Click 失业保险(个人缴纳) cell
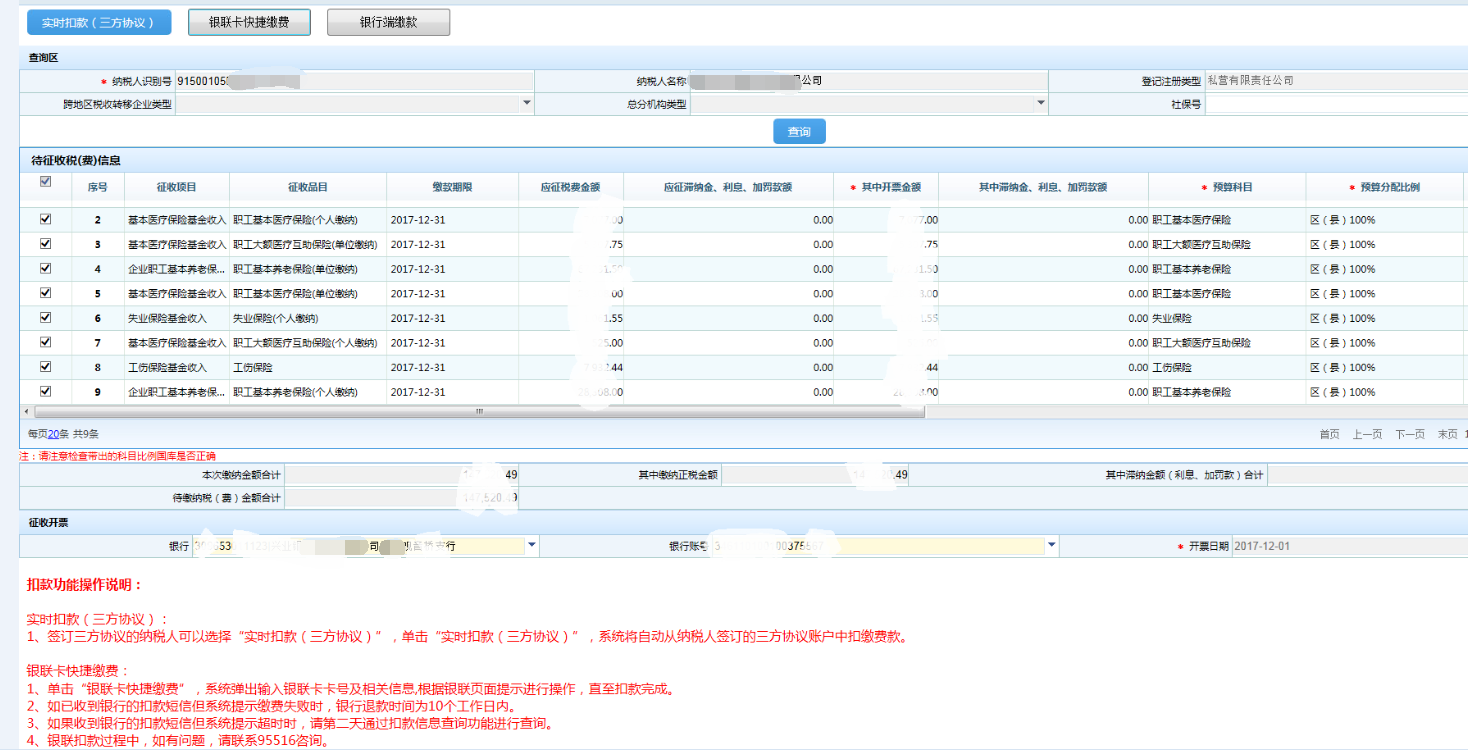Viewport: 1468px width, 750px height. coord(308,318)
